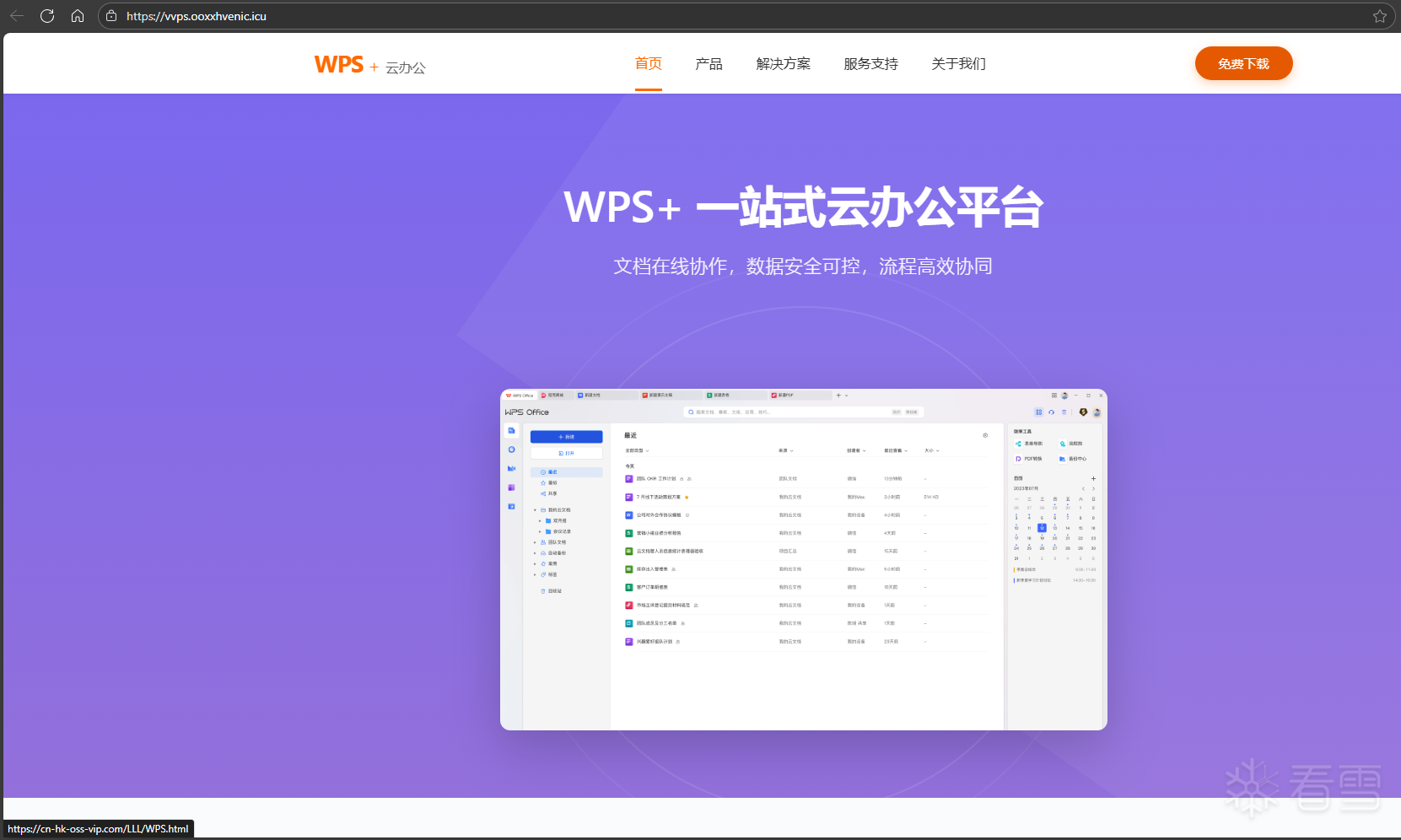View site information via the lock icon
Screen dimensions: 1401x840
click(111, 16)
